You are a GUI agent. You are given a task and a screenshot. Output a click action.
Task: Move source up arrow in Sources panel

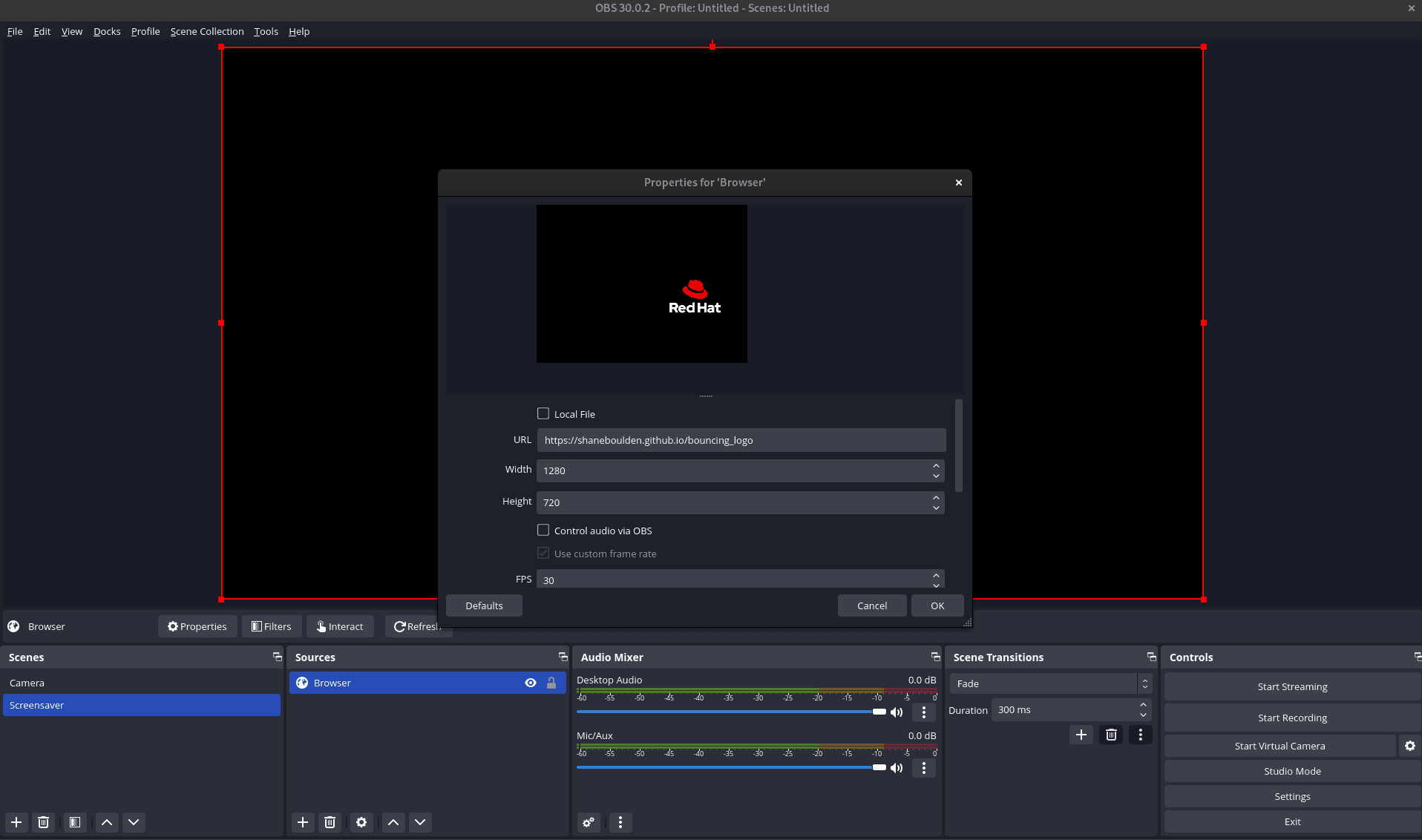[x=393, y=822]
